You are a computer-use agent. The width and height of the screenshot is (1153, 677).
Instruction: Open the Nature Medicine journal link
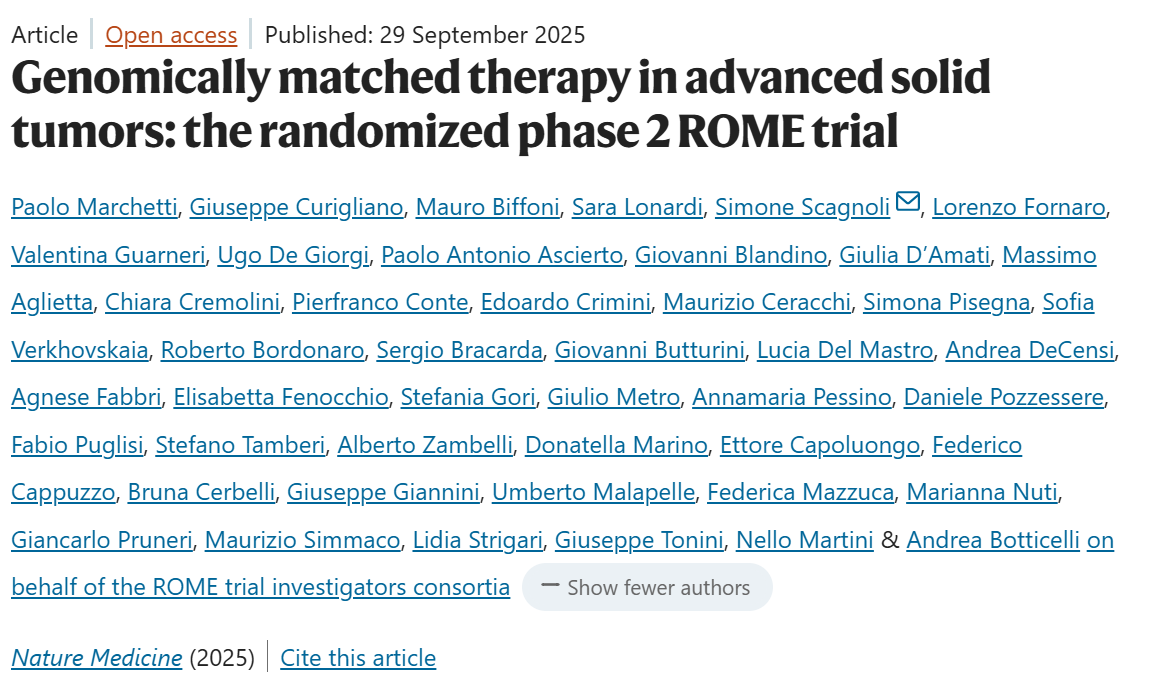pos(97,658)
